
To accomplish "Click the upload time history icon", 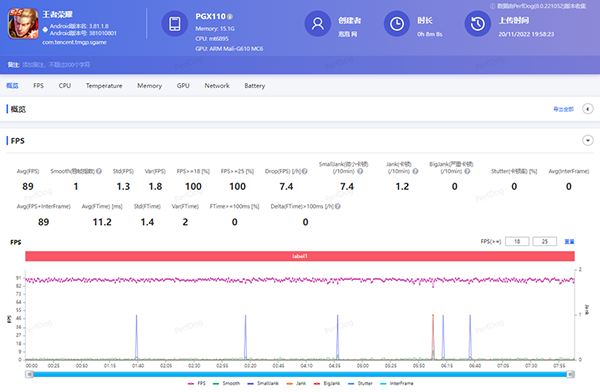I will click(478, 24).
